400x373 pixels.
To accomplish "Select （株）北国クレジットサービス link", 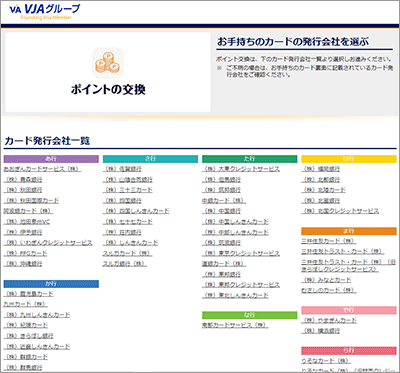I will pyautogui.click(x=340, y=211).
